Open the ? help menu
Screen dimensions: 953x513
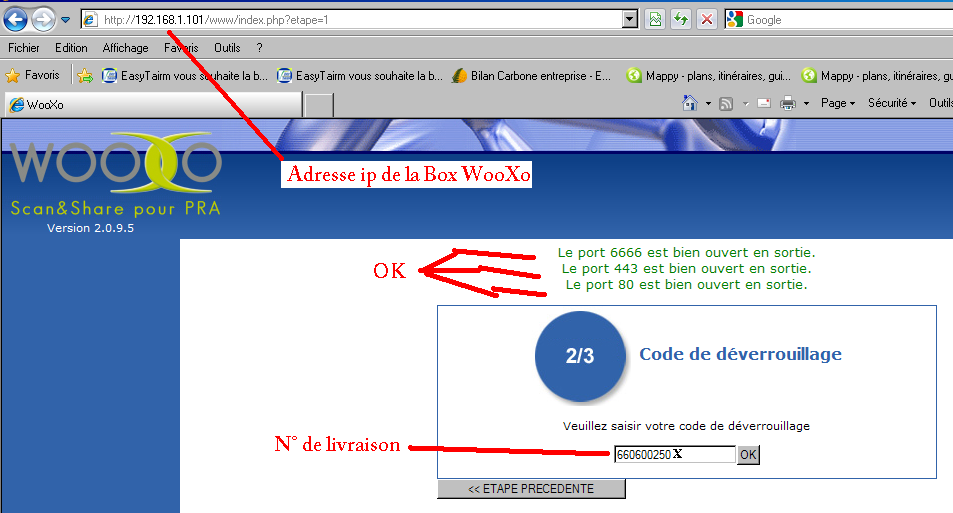click(260, 47)
